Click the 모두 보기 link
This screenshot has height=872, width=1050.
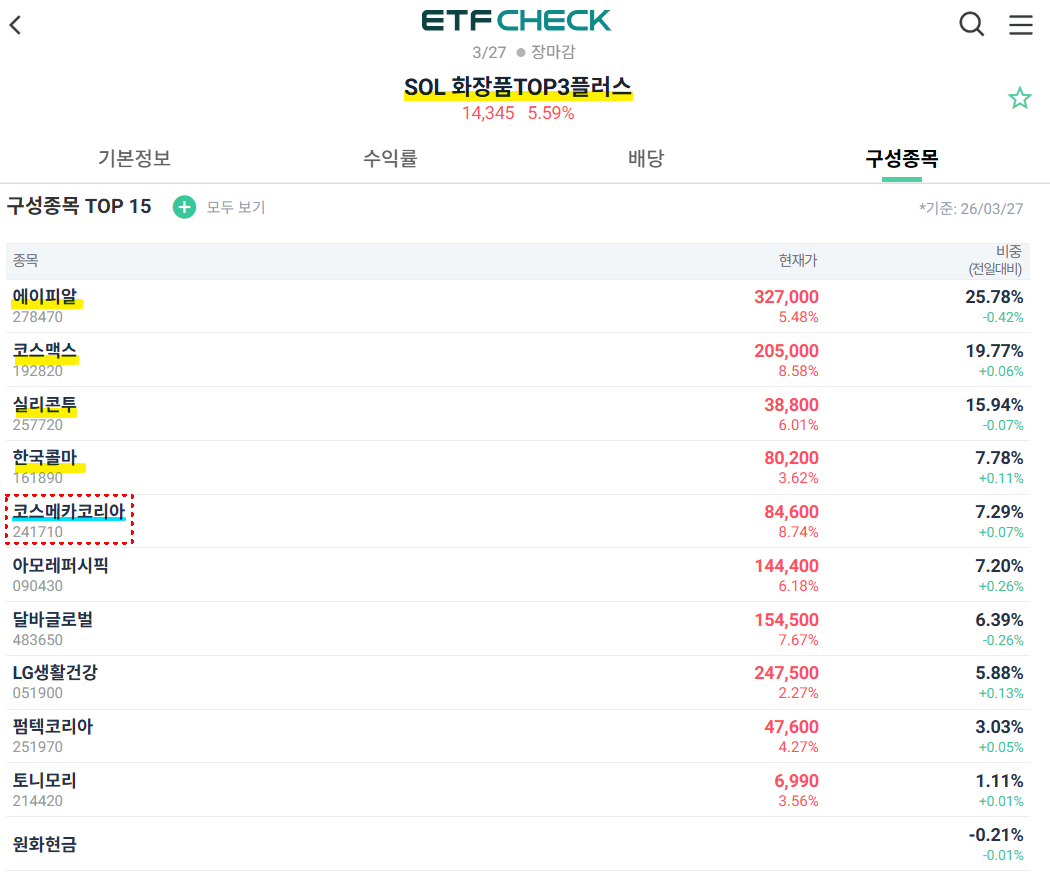tap(236, 207)
